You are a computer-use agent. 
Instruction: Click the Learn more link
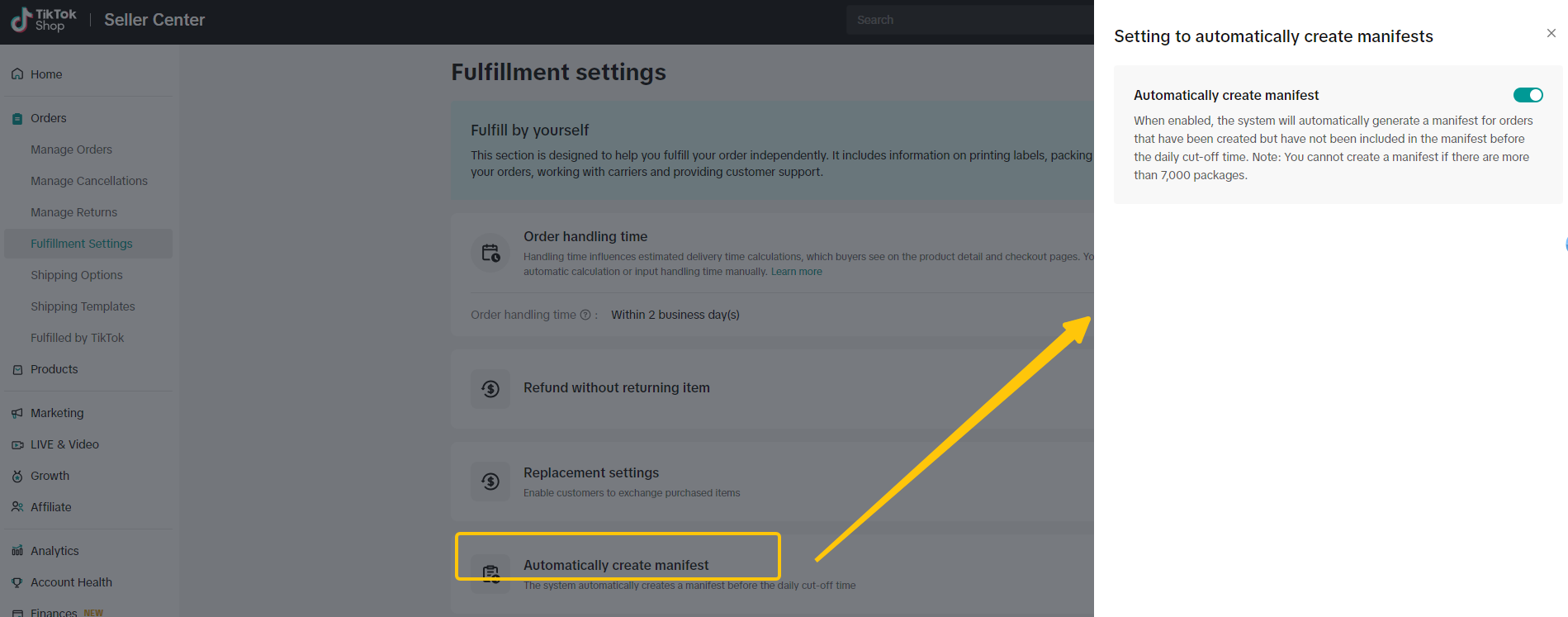(x=796, y=272)
